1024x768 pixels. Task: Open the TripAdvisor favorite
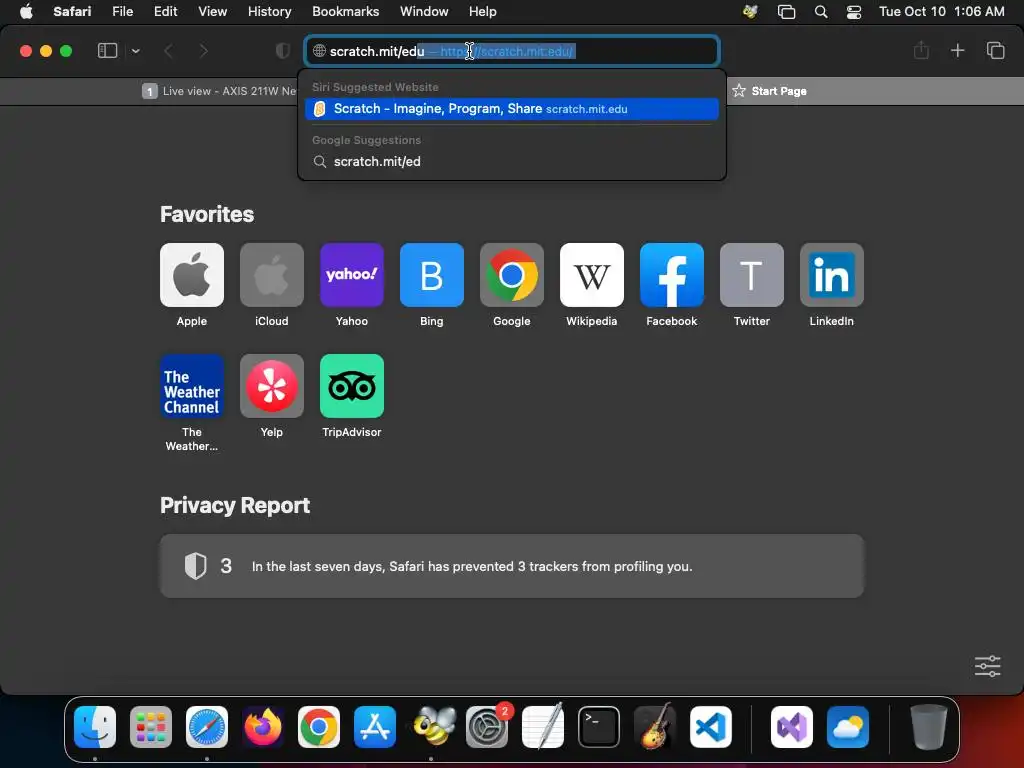click(352, 386)
